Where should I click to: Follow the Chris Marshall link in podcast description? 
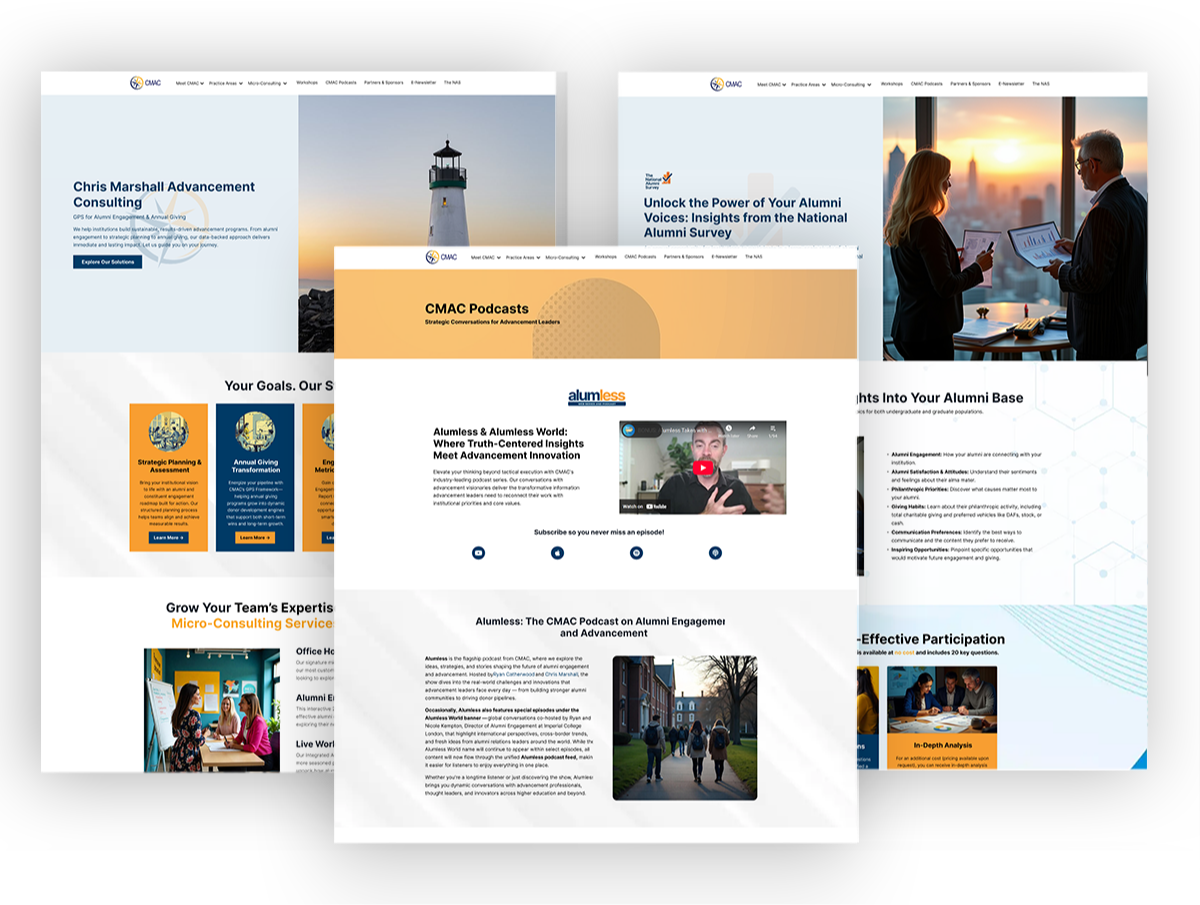tap(562, 675)
